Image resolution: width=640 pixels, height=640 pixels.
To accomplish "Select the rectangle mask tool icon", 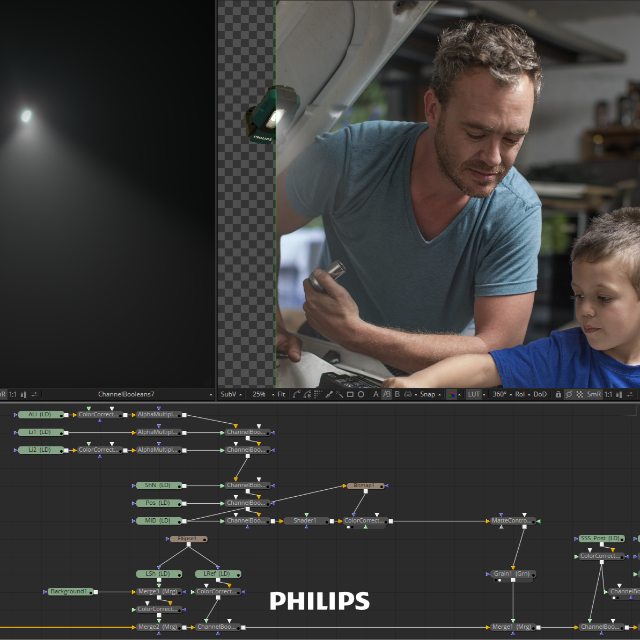I will 349,394.
